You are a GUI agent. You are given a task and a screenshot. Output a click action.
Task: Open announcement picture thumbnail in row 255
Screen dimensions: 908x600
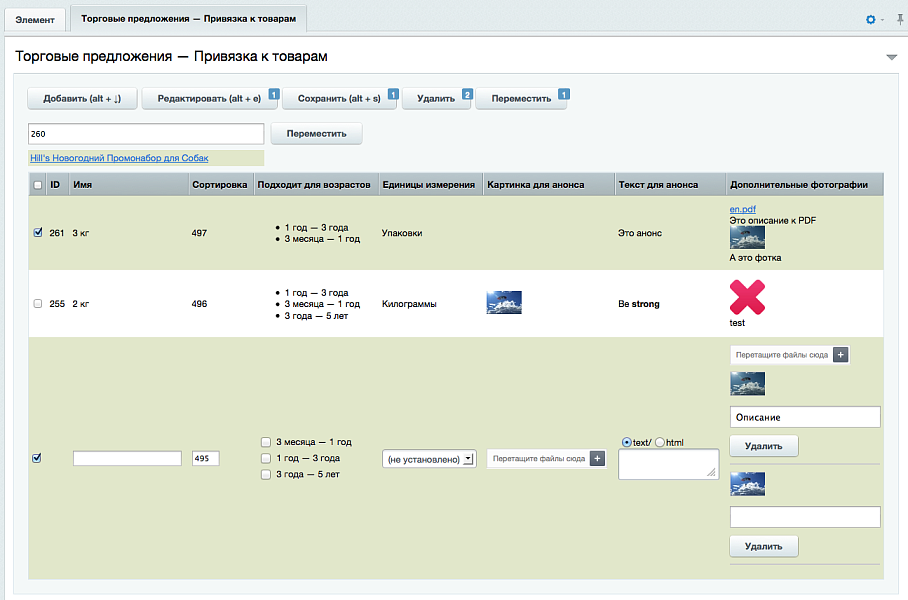(x=504, y=303)
